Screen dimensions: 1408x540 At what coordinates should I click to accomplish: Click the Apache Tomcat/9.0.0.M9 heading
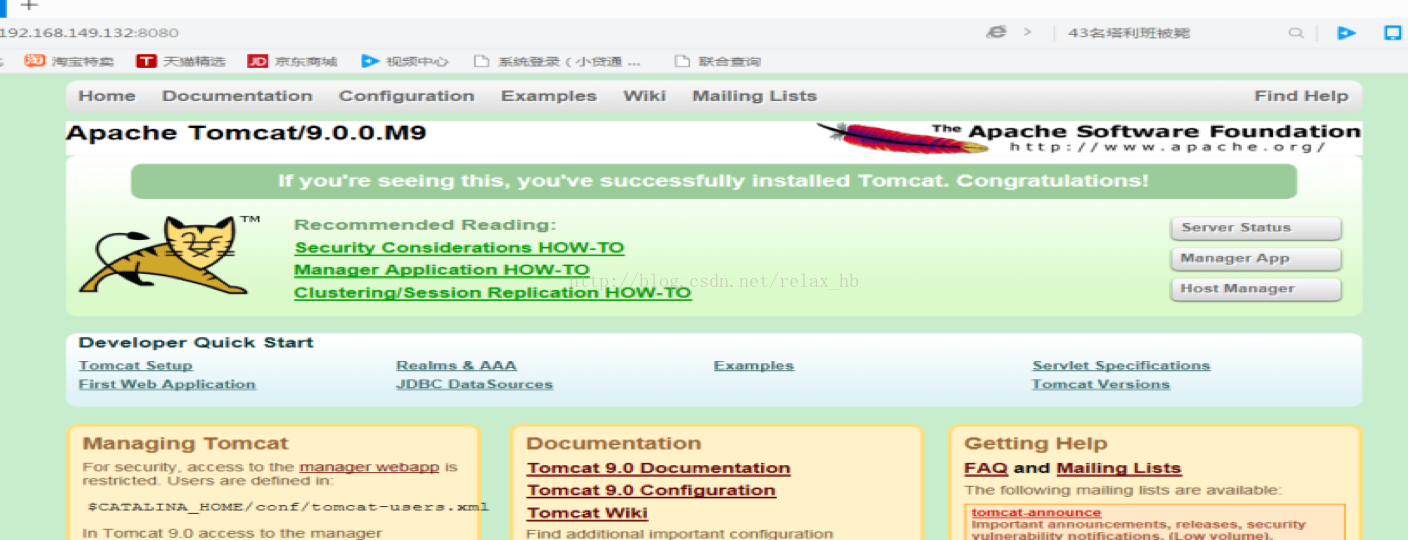coord(246,133)
